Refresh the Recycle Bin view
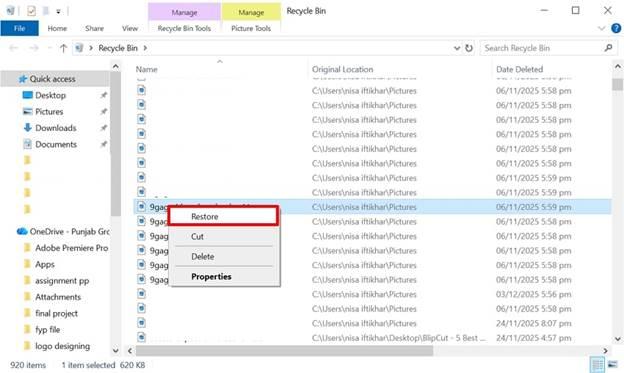The width and height of the screenshot is (624, 373). click(469, 48)
